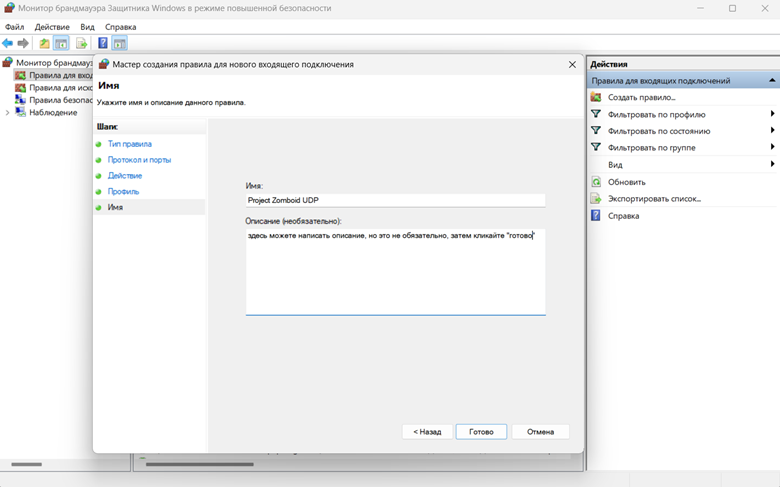Go to Протокол и порты step
Viewport: 780px width, 487px height.
tap(139, 160)
